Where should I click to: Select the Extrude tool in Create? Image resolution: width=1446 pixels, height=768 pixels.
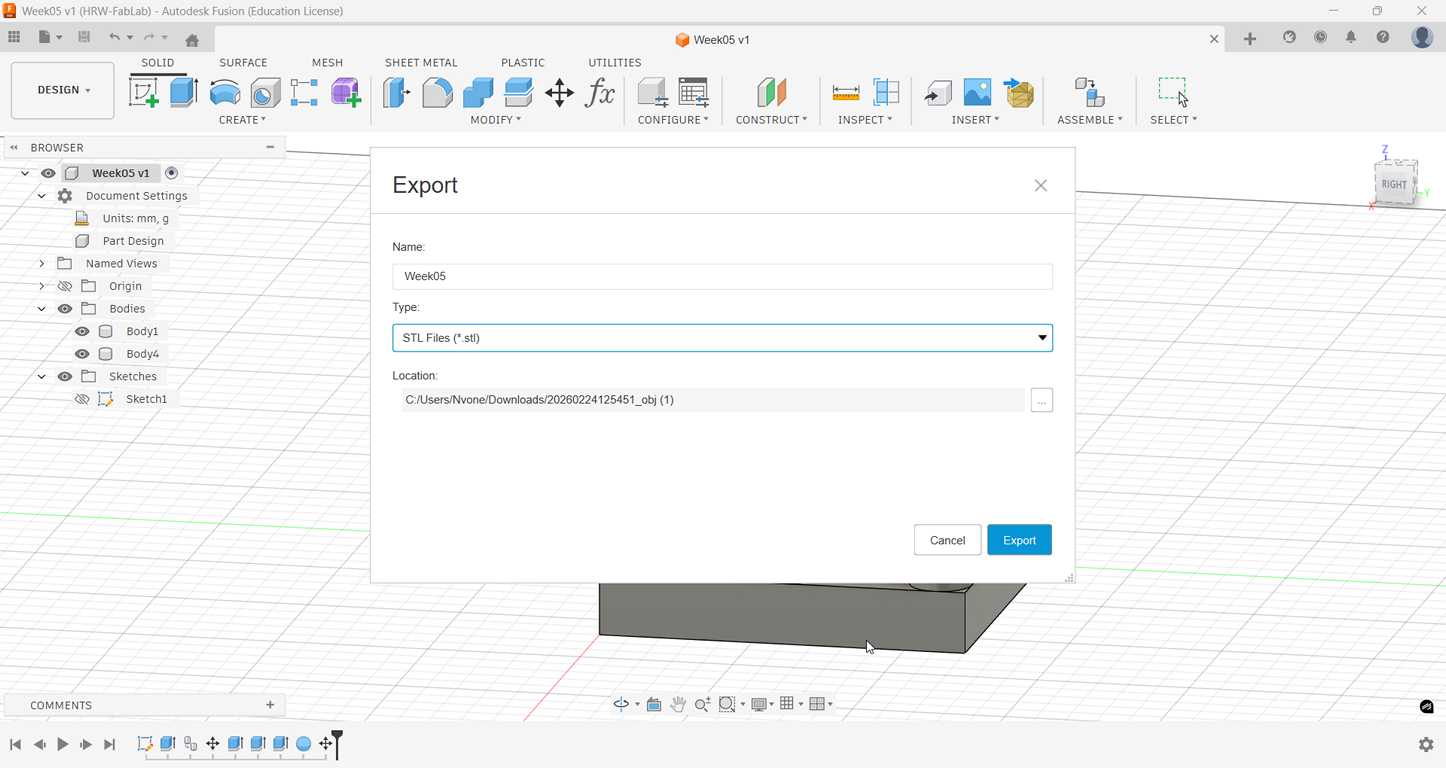(184, 93)
